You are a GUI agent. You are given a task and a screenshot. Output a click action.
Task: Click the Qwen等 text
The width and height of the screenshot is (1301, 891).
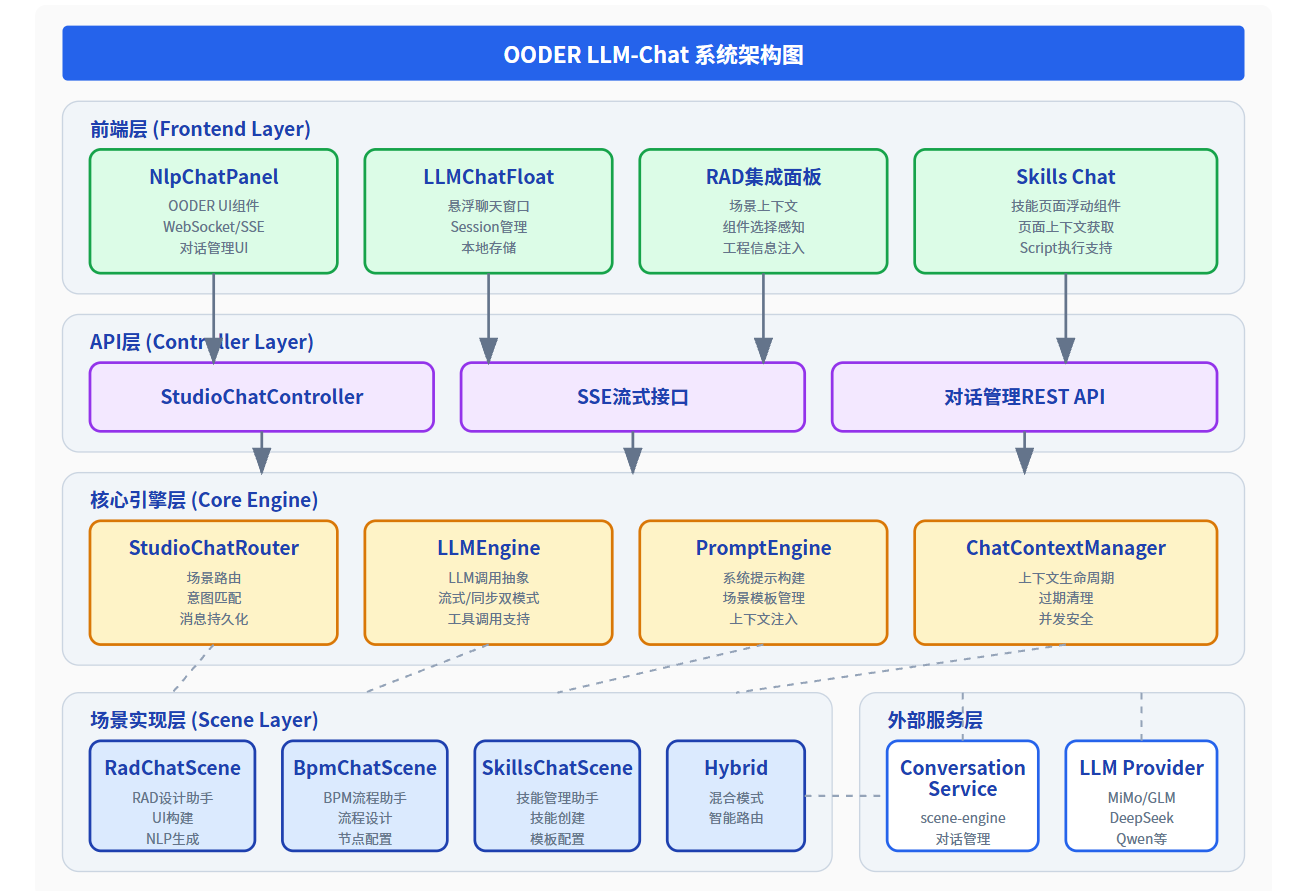[1142, 839]
